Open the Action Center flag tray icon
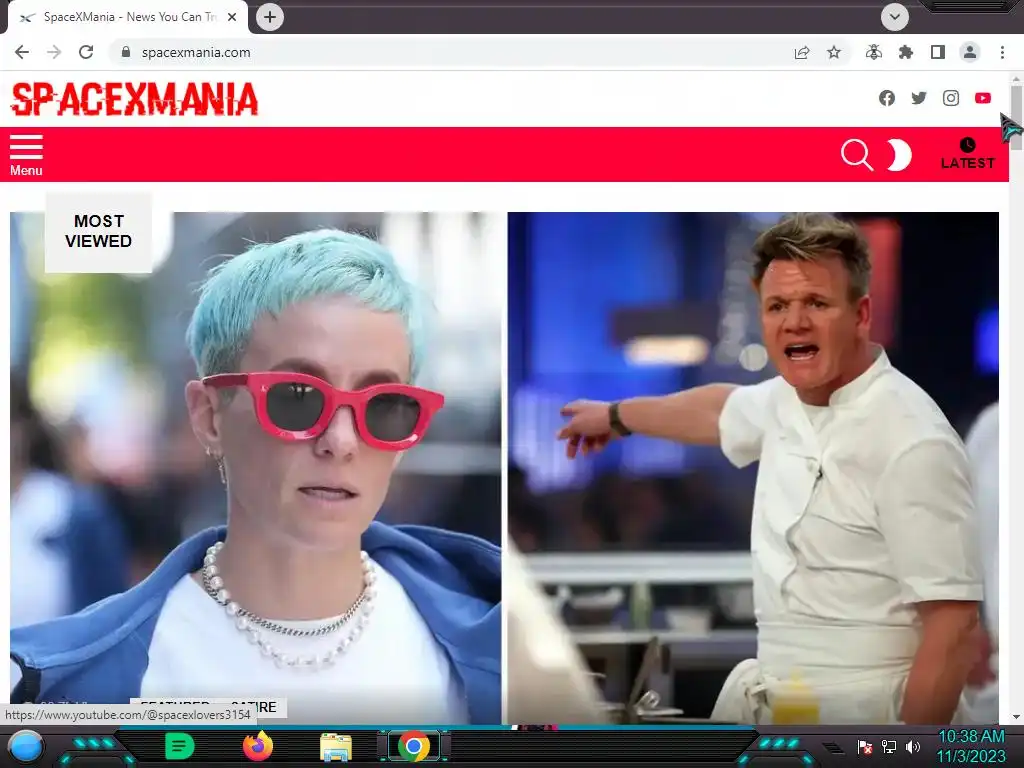 tap(865, 747)
